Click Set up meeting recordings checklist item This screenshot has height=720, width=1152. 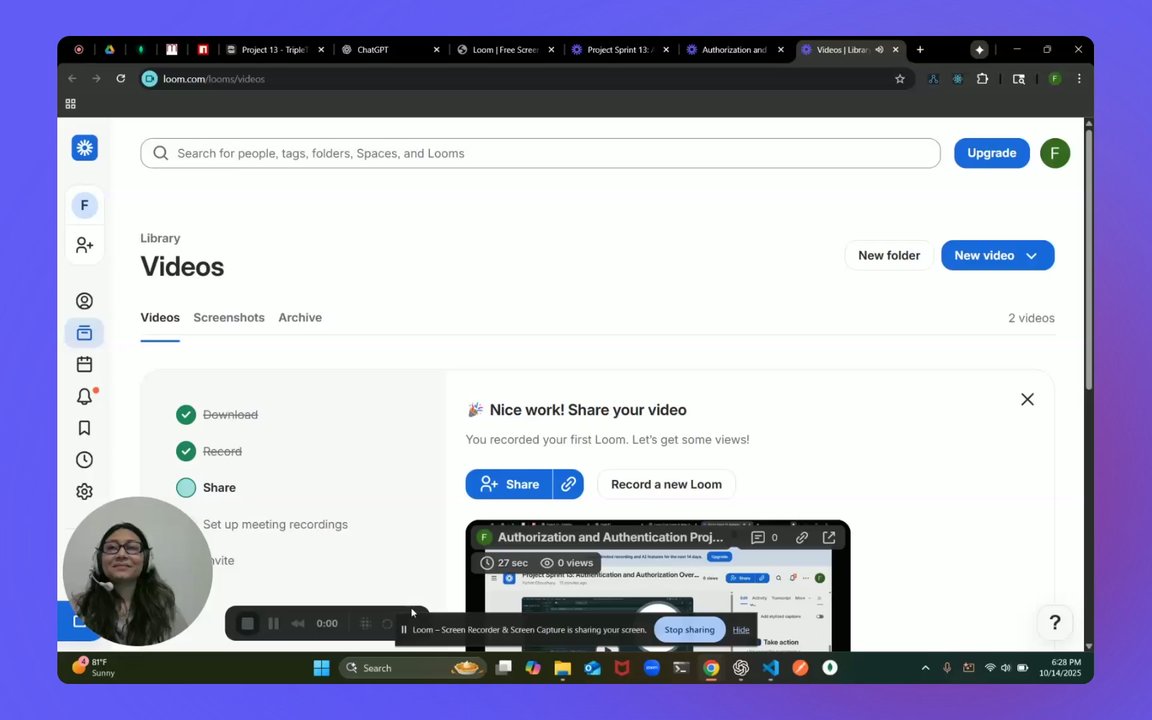pos(275,525)
